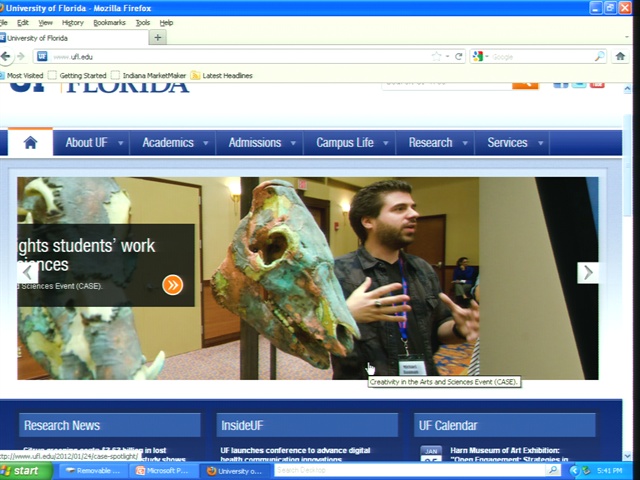Open the Bookmarks menu
This screenshot has width=640, height=480.
click(x=109, y=23)
